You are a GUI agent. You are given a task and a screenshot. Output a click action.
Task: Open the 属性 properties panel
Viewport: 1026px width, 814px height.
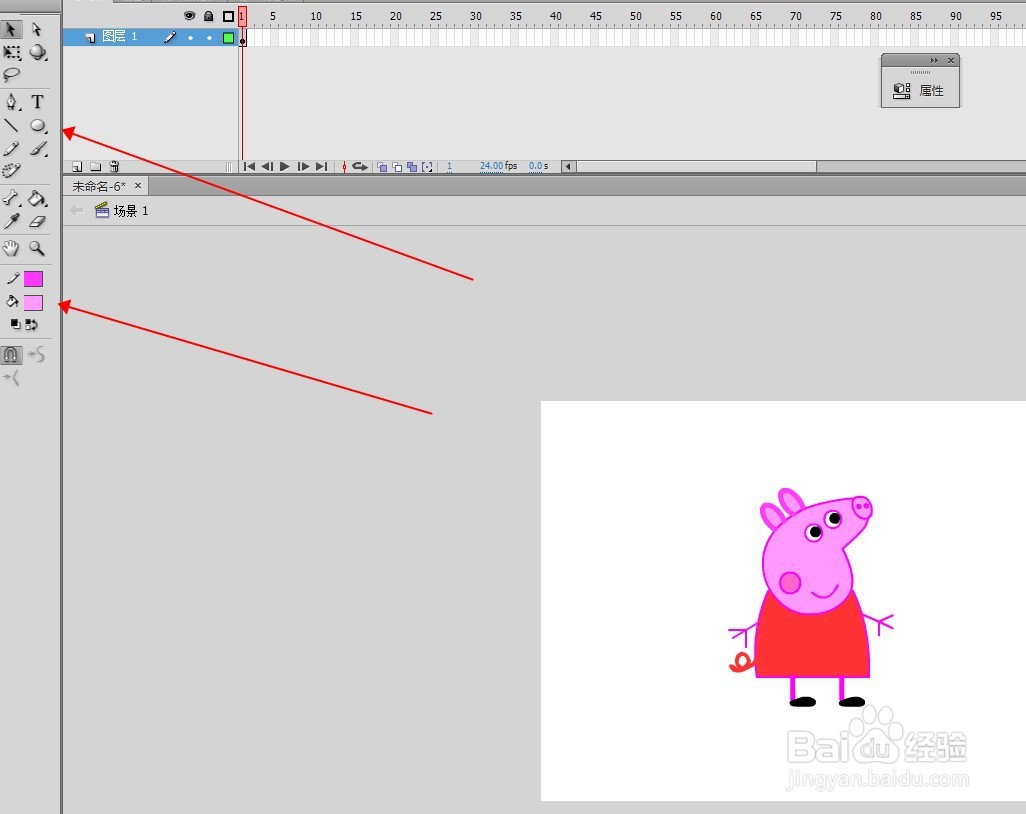(x=919, y=91)
